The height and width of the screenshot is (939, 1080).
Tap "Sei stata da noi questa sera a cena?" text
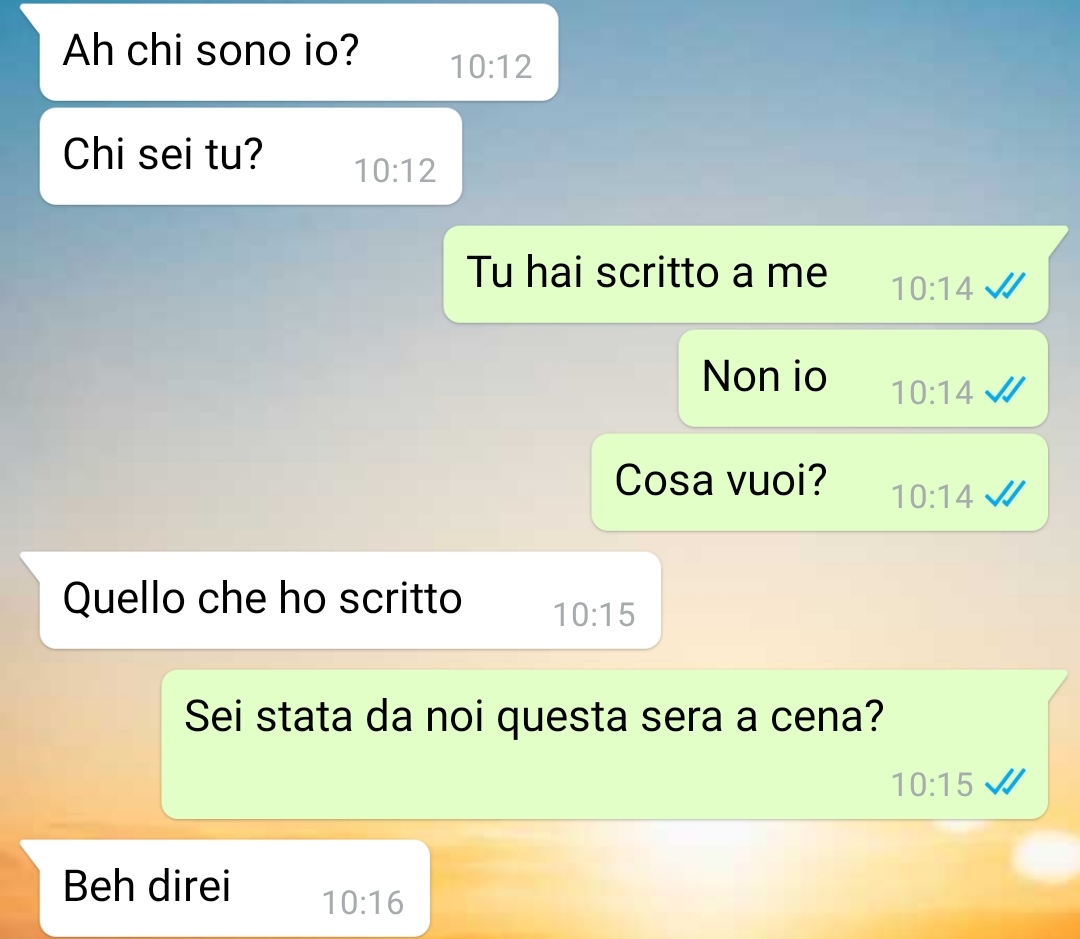[534, 716]
